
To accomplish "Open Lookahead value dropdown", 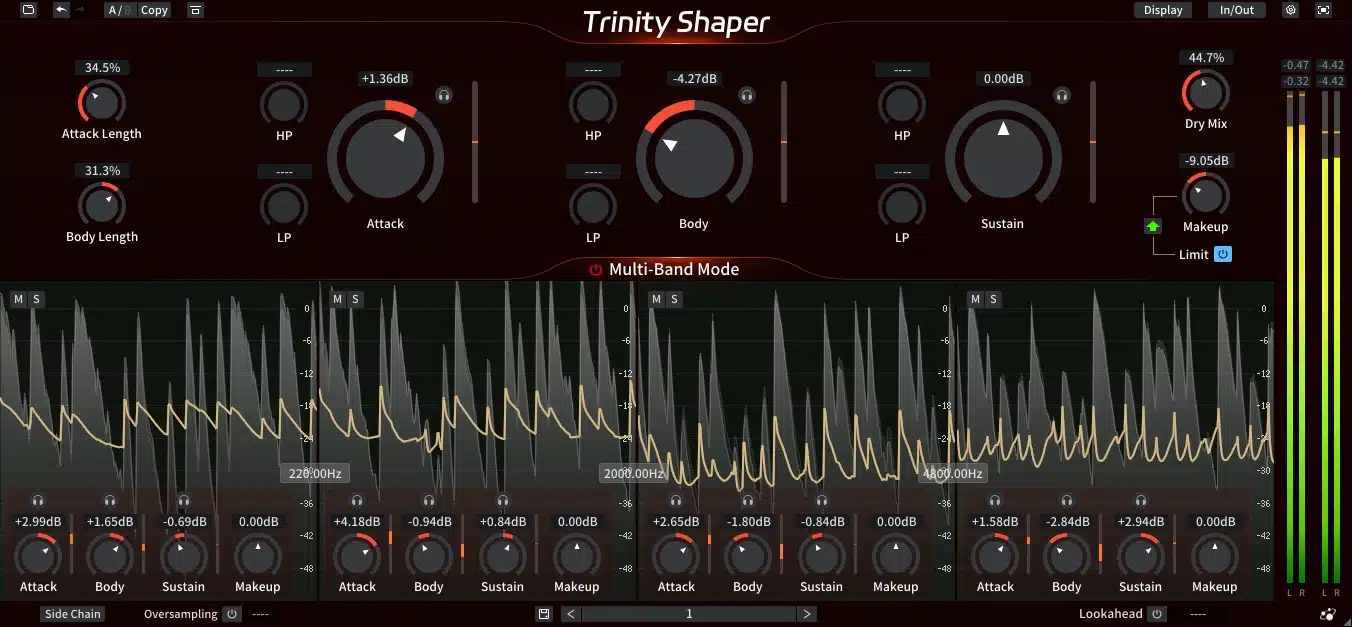I will [1198, 614].
